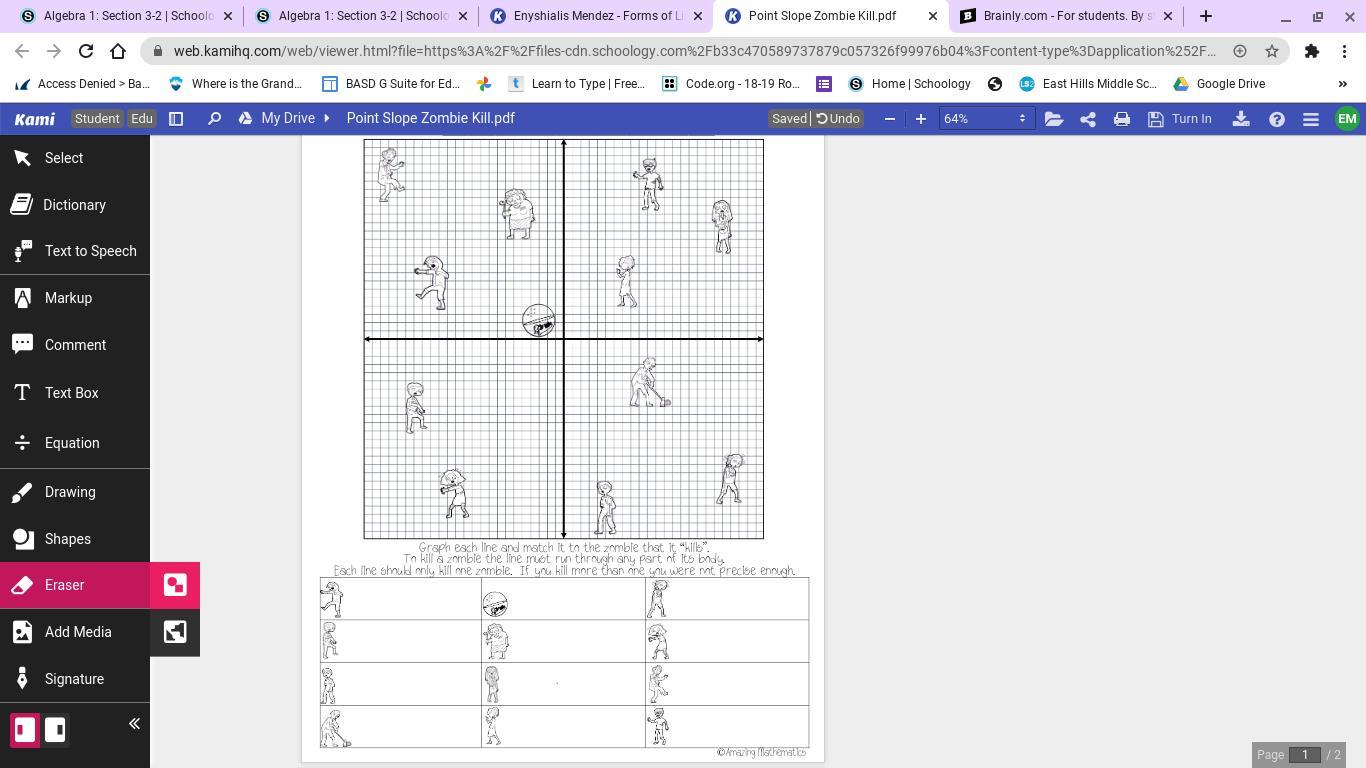This screenshot has height=768, width=1366.
Task: Click the address bar URL
Action: (x=694, y=51)
